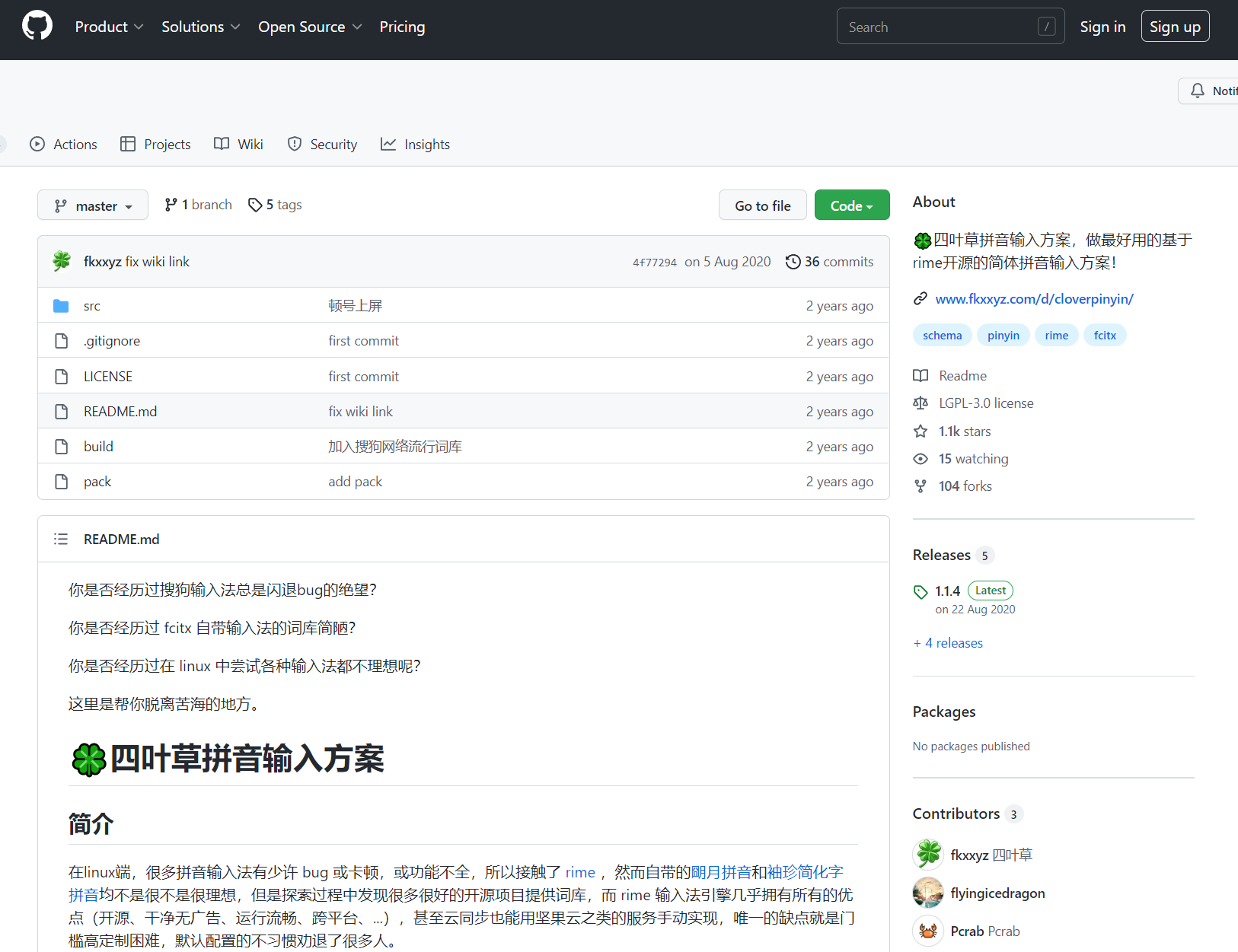
Task: Toggle the README table of contents icon
Action: [x=61, y=539]
